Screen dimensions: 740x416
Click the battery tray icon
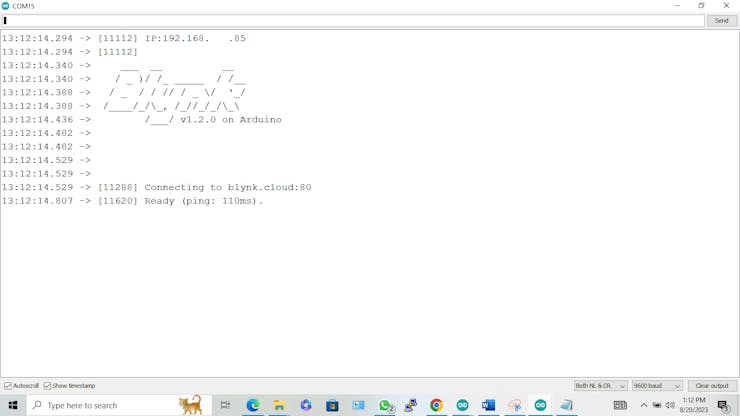point(657,405)
